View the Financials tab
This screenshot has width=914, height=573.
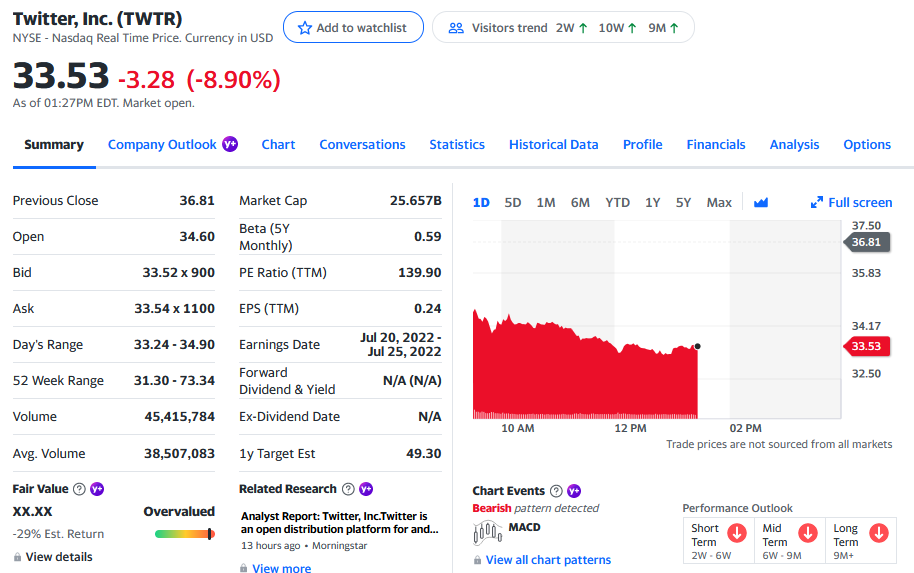[x=716, y=145]
